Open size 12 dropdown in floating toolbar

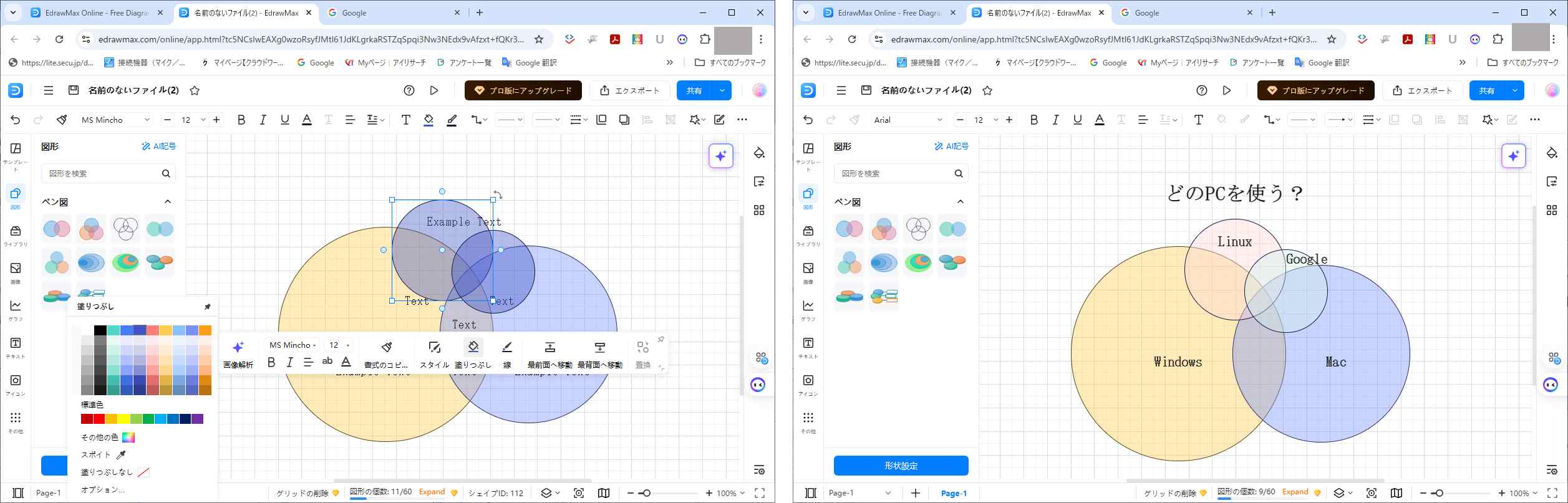click(340, 345)
